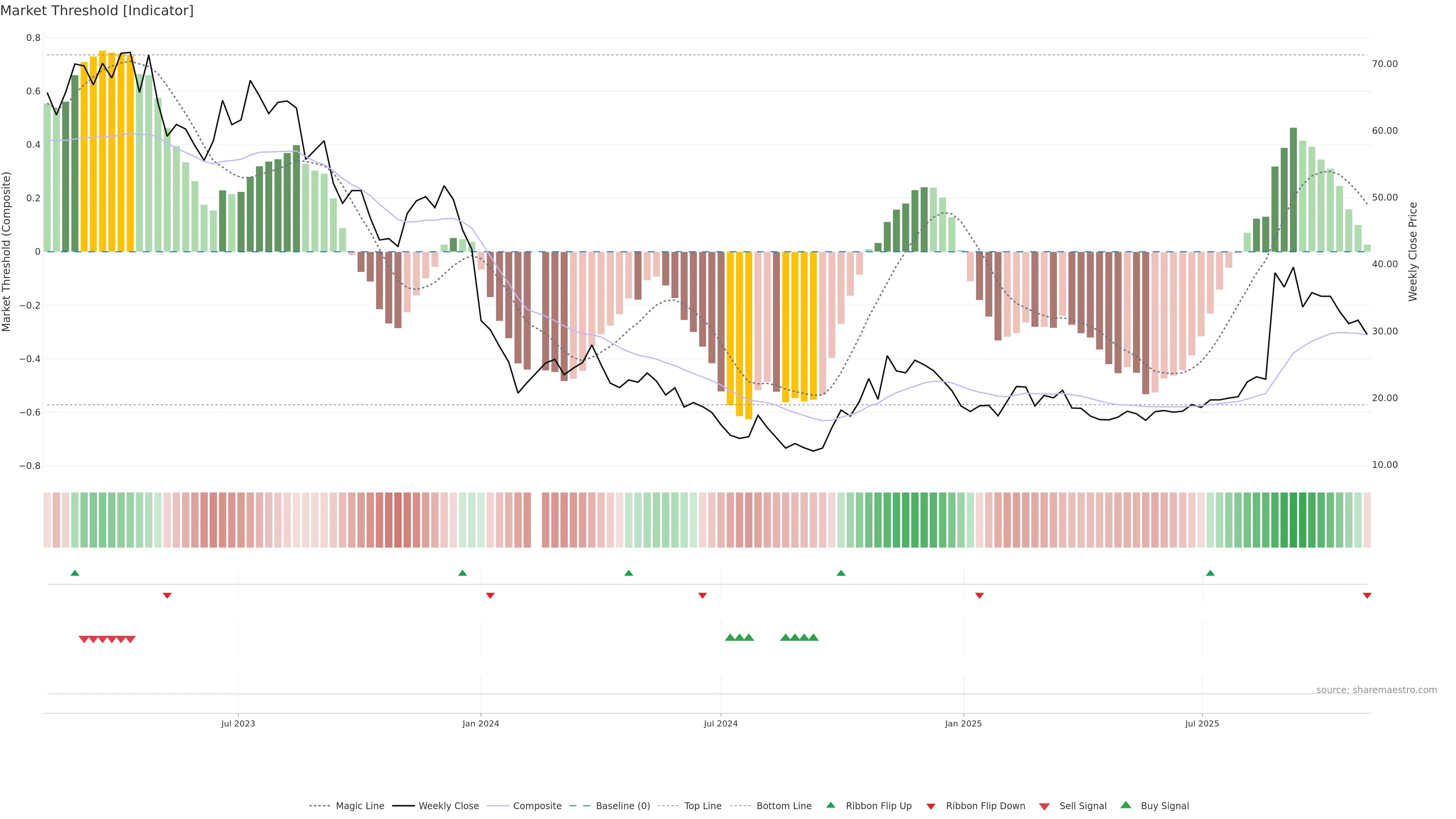Screen dimensions: 1456x819
Task: Click the Jan 2024 x-axis label
Action: [x=480, y=723]
